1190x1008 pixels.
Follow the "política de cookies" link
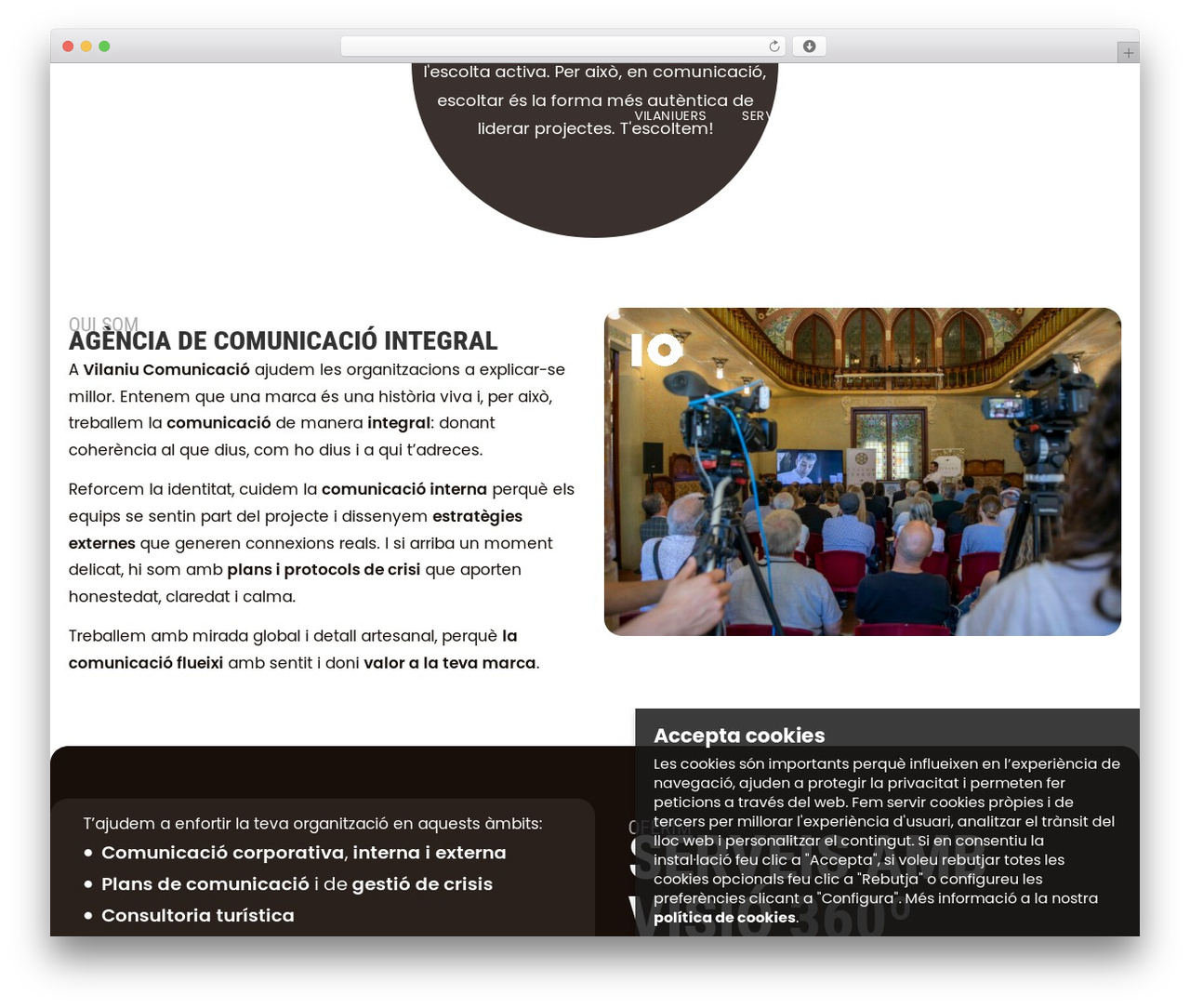click(724, 918)
